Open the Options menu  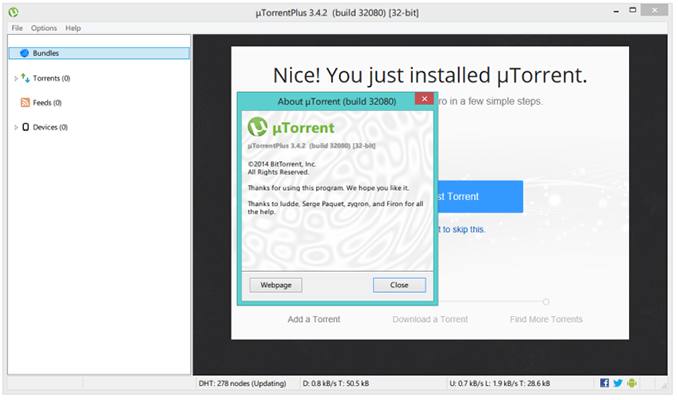44,28
